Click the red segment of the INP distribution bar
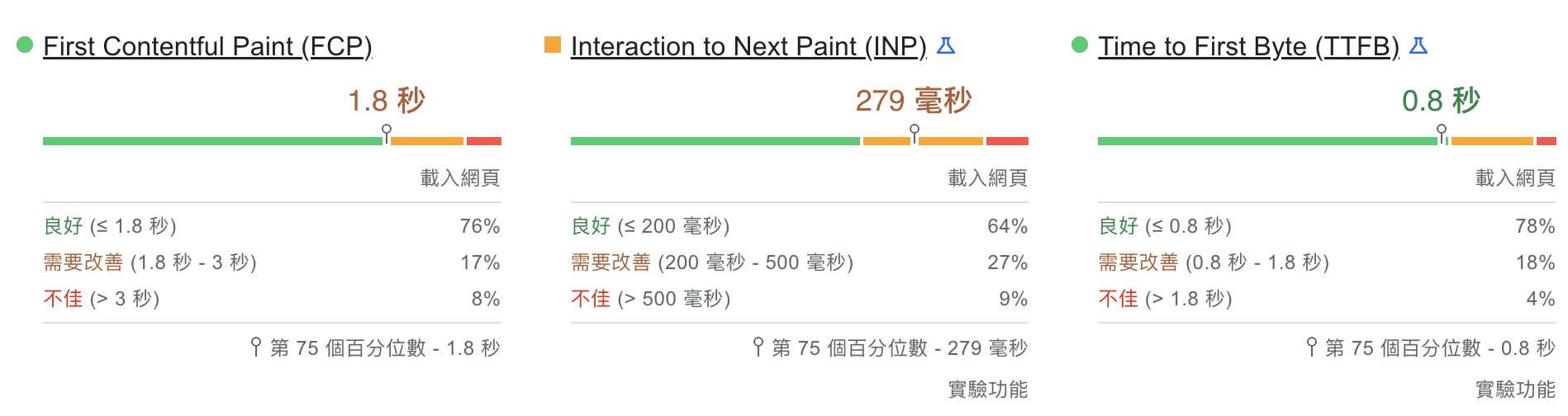Viewport: 1568px width, 416px height. tap(1007, 141)
